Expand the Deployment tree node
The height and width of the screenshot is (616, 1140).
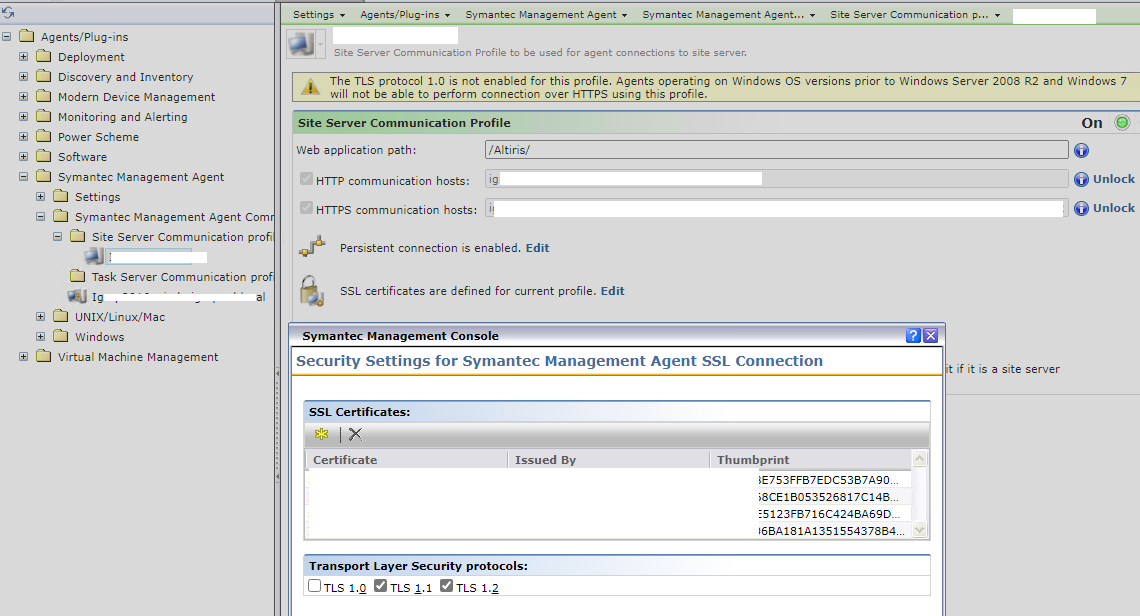click(x=23, y=56)
